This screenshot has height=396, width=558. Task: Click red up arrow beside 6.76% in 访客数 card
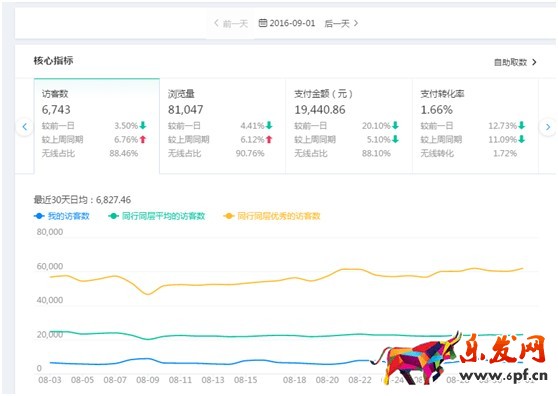(x=143, y=139)
